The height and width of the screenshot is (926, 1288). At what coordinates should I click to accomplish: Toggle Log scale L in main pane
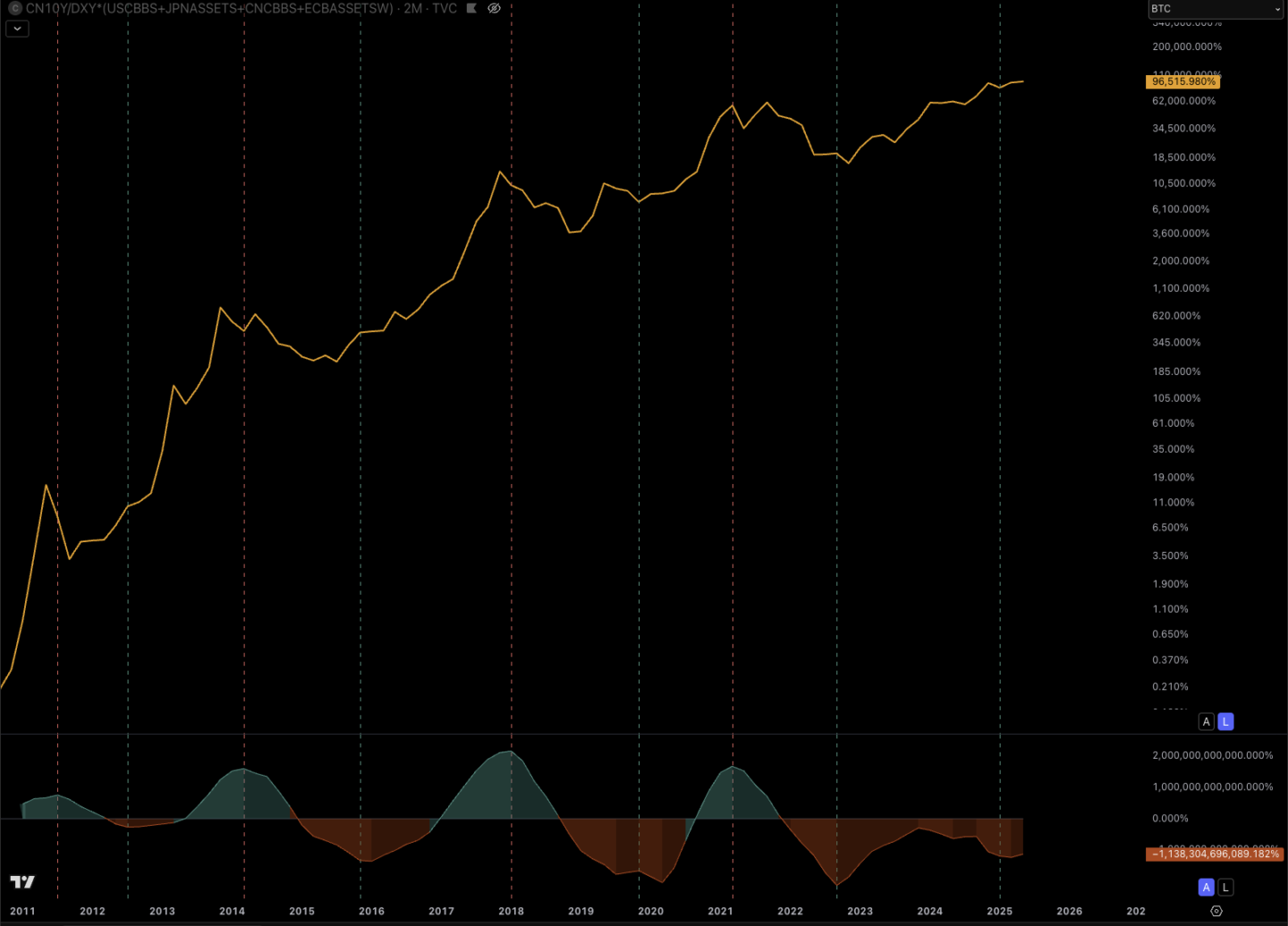[x=1226, y=721]
